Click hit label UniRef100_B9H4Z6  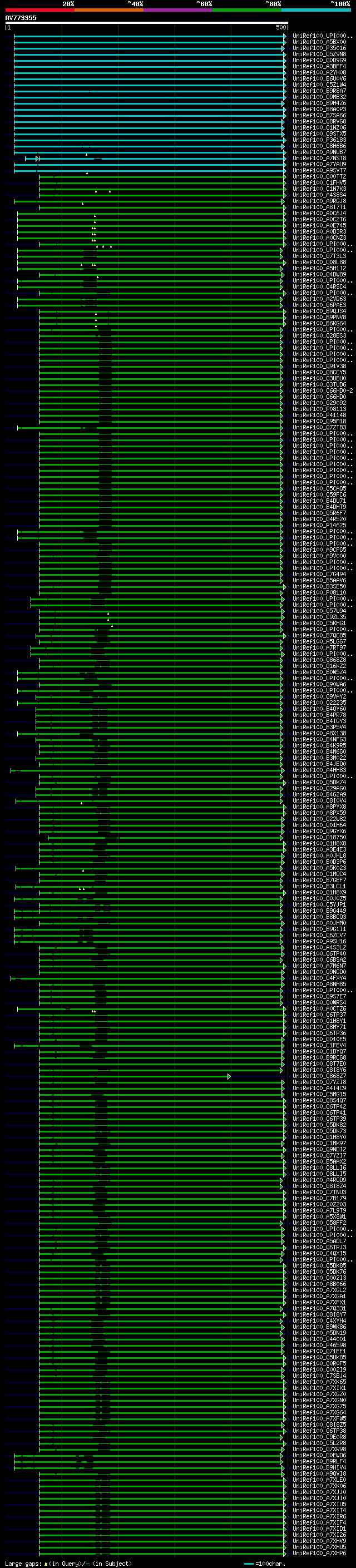click(319, 103)
